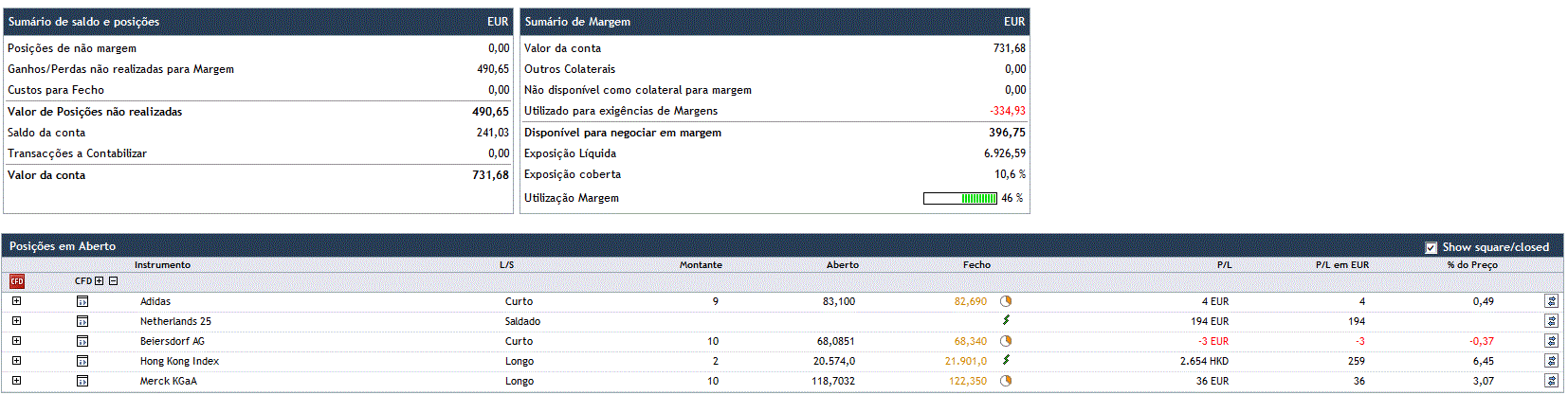
Task: Expand the Adidas position row
Action: (16, 301)
